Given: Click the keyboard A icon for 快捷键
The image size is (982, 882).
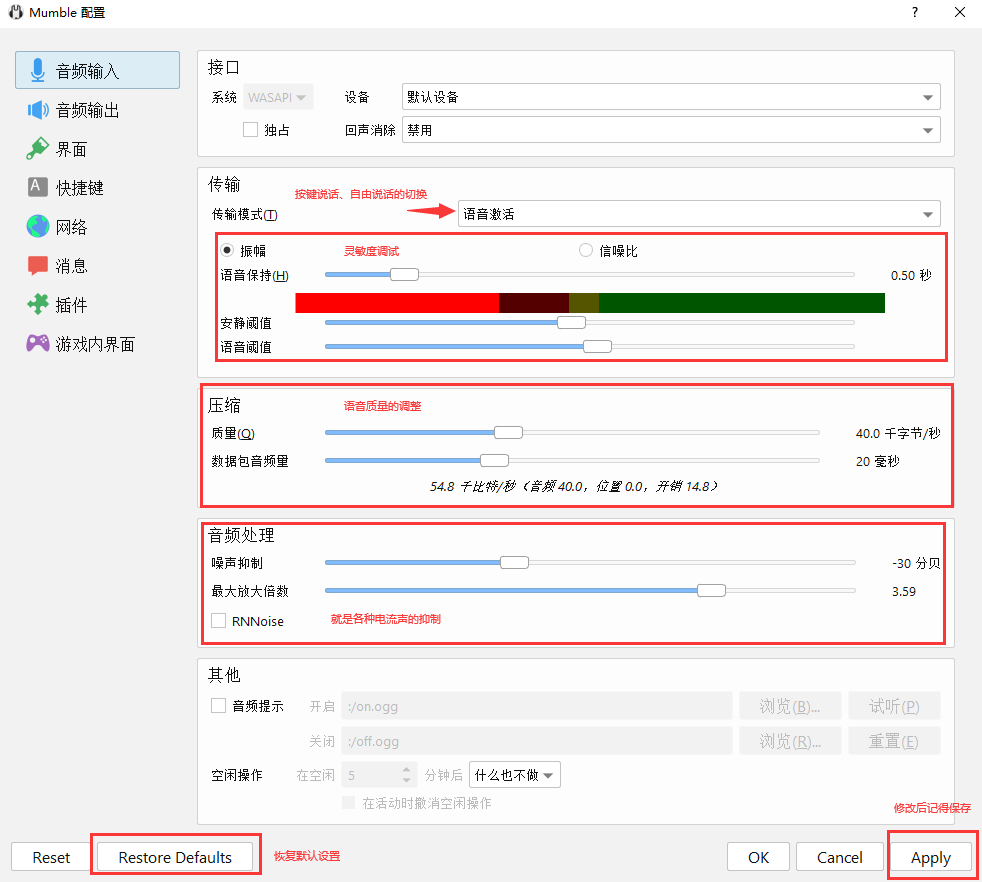Looking at the screenshot, I should point(38,187).
